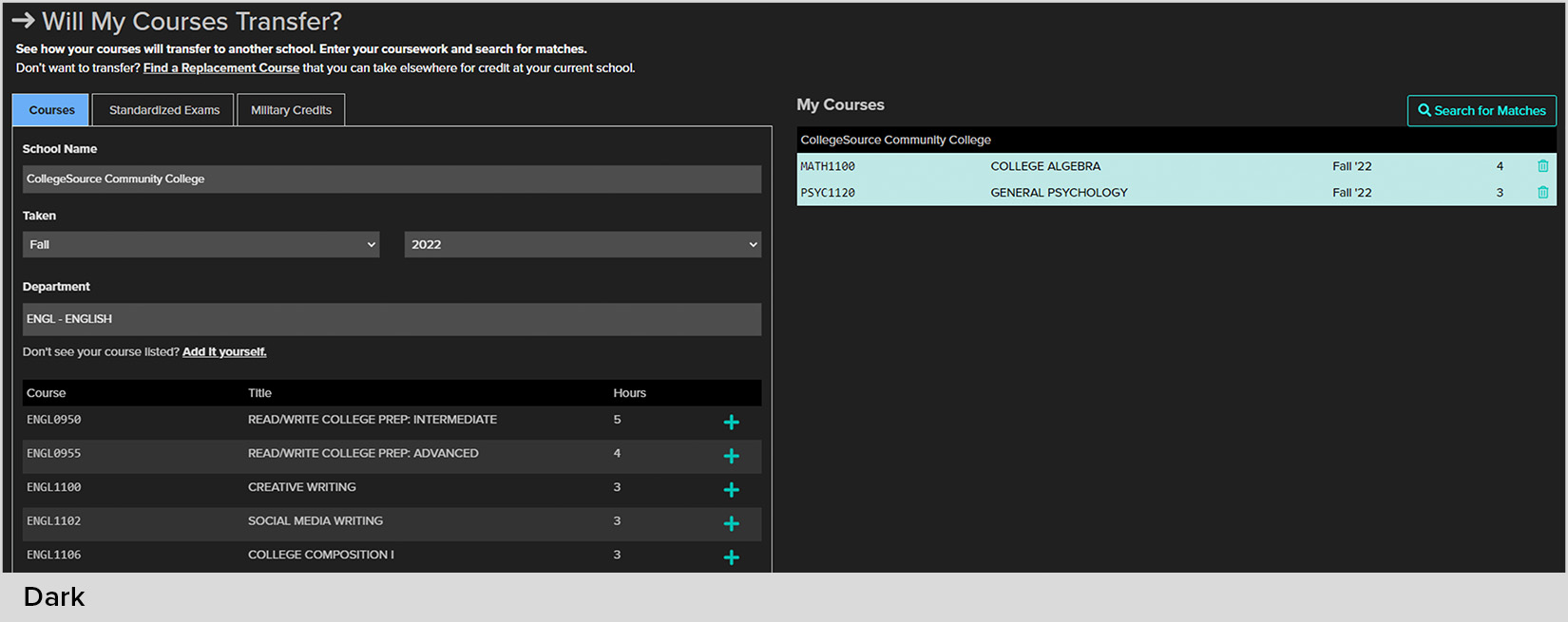Add Social Media Writing course
Viewport: 1568px width, 622px height.
tap(731, 524)
